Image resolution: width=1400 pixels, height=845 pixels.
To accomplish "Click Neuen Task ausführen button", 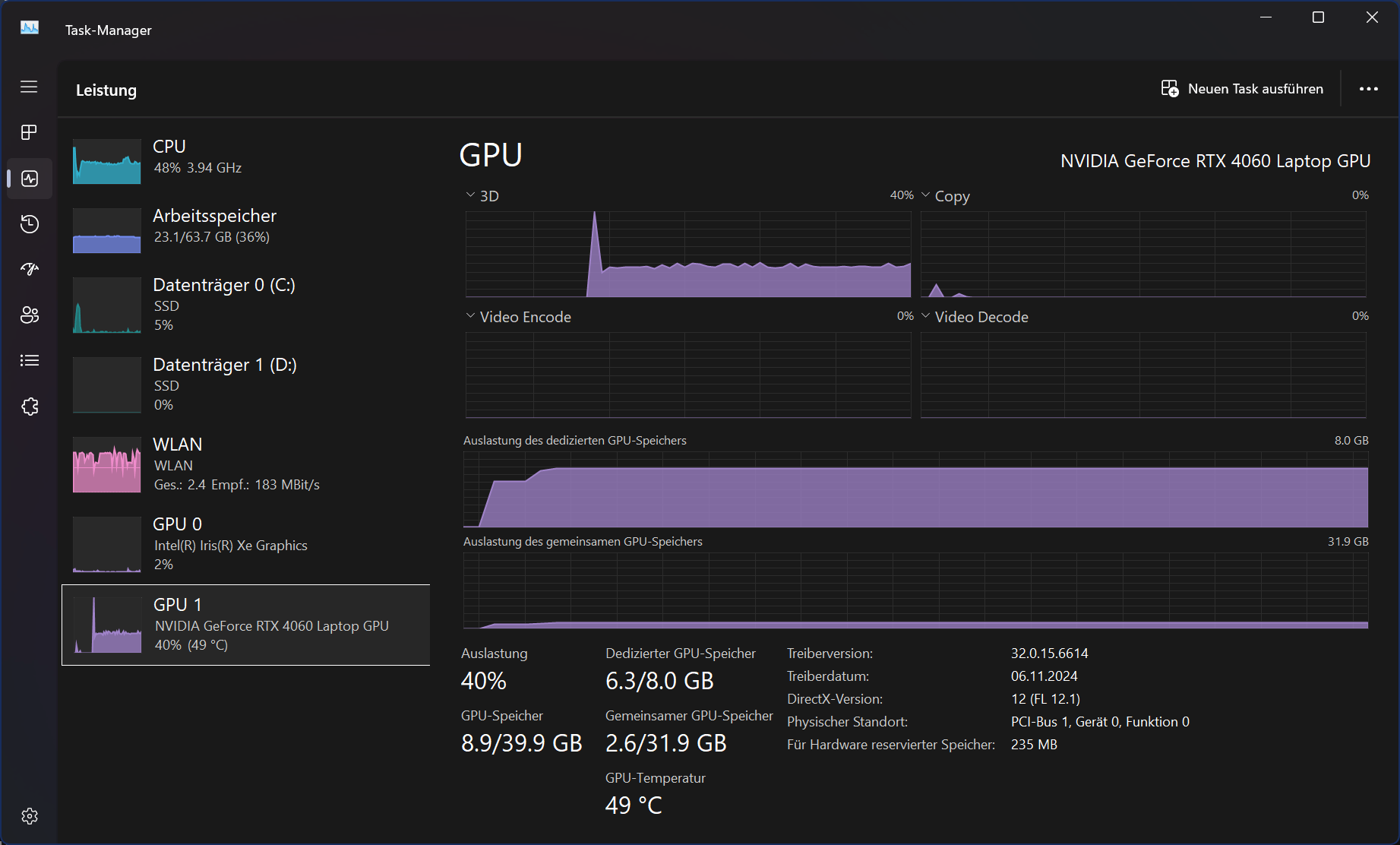I will (x=1242, y=89).
